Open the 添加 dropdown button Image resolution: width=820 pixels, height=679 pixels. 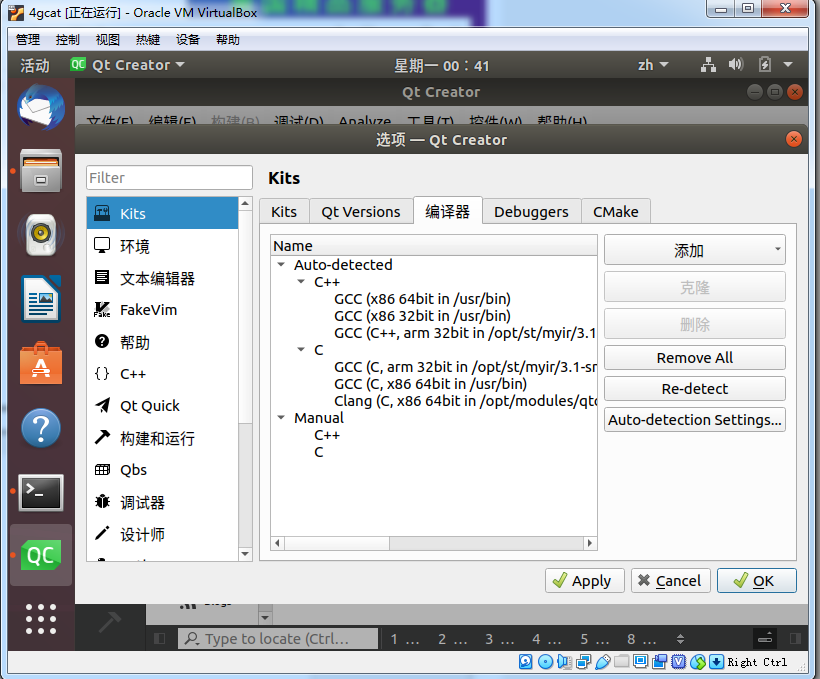pyautogui.click(x=694, y=250)
